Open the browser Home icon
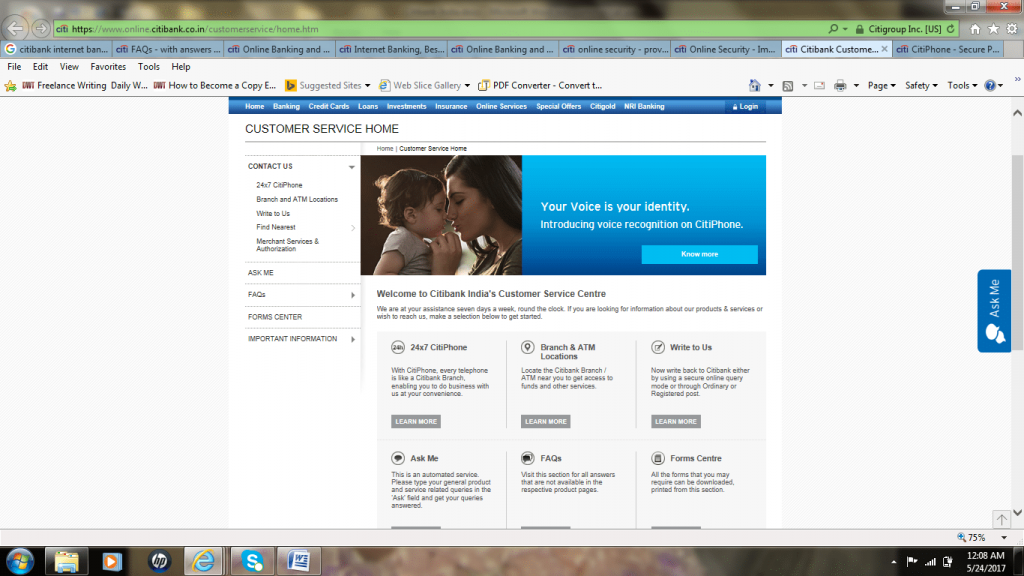The image size is (1024, 576). 756,85
